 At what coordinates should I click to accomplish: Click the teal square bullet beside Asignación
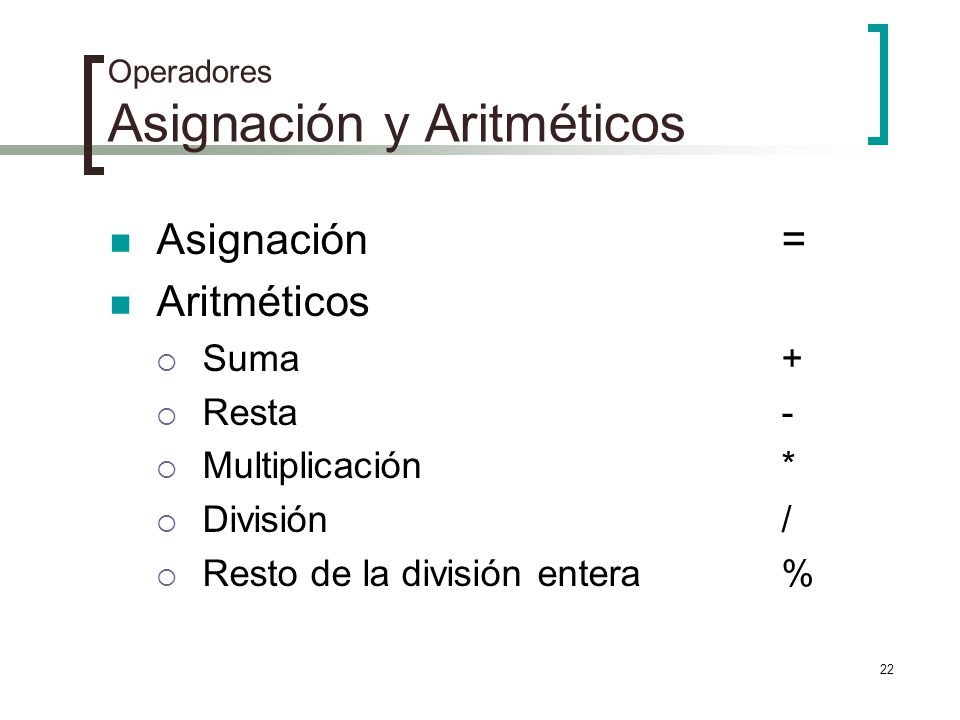click(x=121, y=243)
